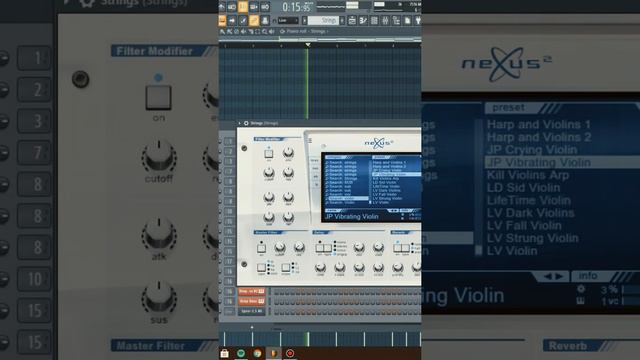Choose the piano roll dashed-rectangle select tool

pos(258,31)
